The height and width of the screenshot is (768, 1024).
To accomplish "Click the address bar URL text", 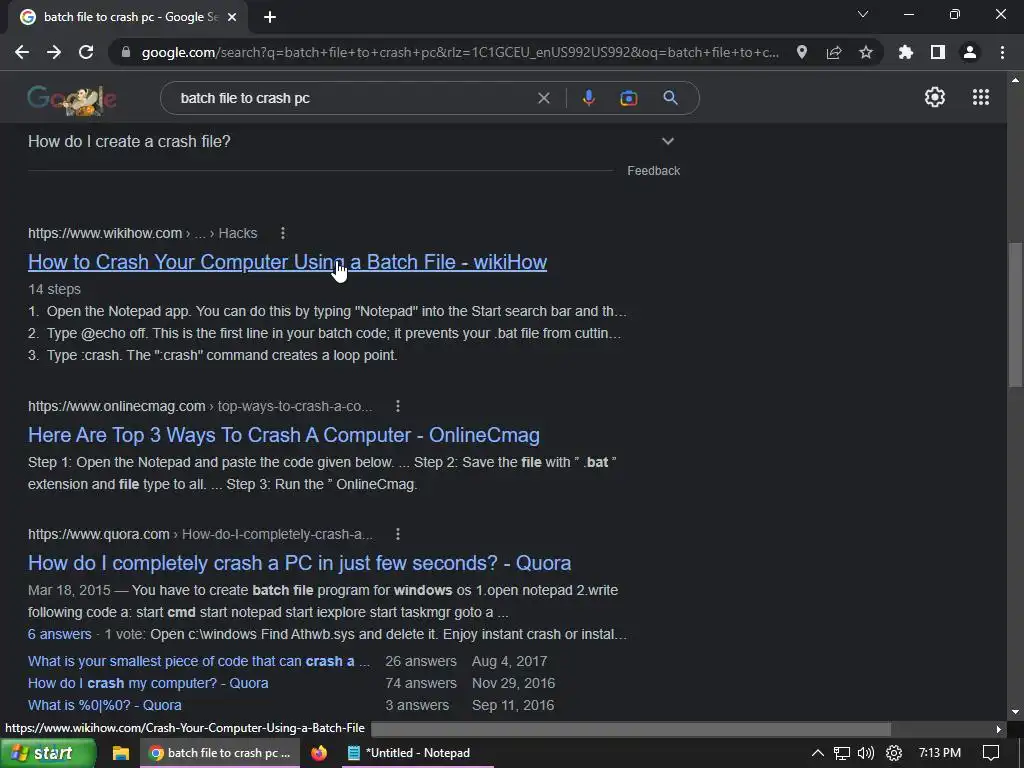I will [460, 52].
